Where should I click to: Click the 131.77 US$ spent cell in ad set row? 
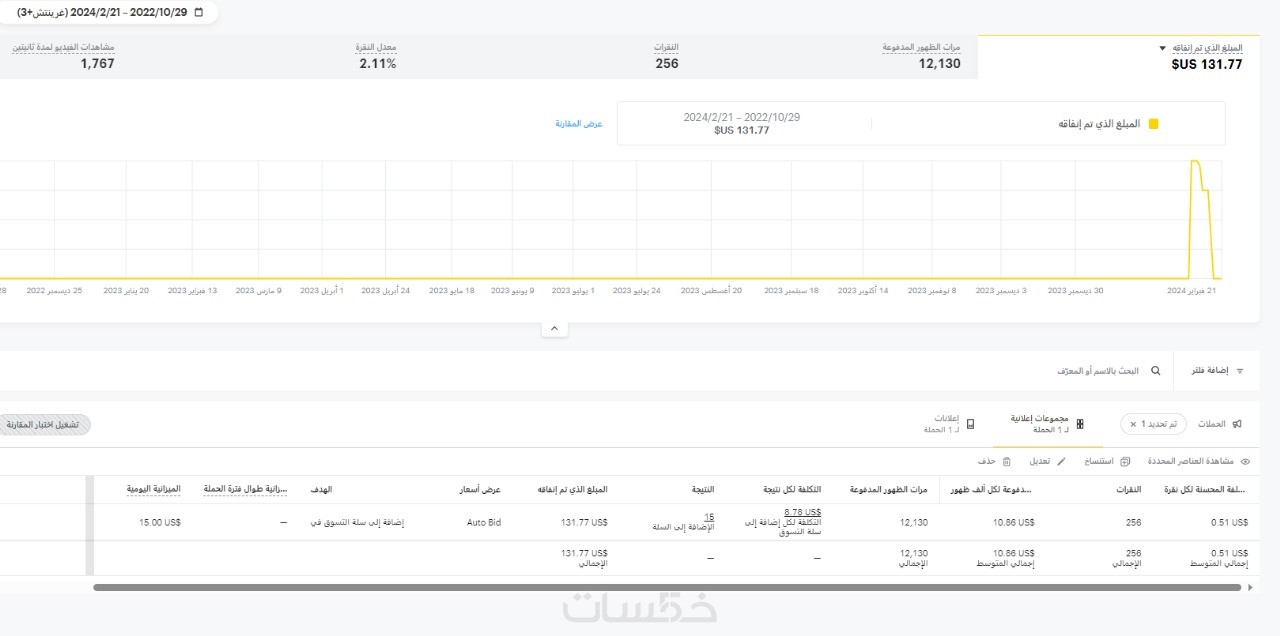tap(585, 522)
